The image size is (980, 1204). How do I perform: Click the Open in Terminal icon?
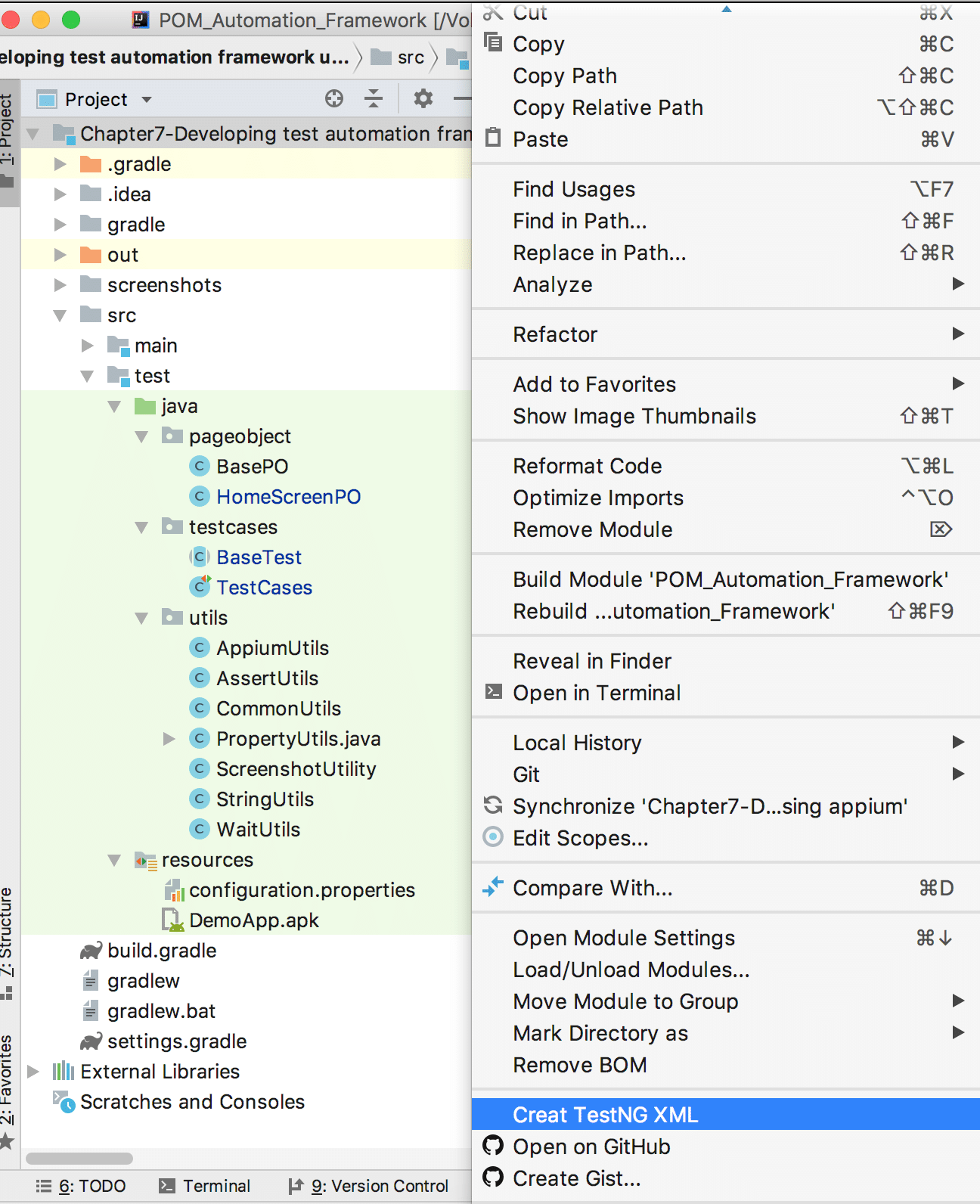pos(493,692)
